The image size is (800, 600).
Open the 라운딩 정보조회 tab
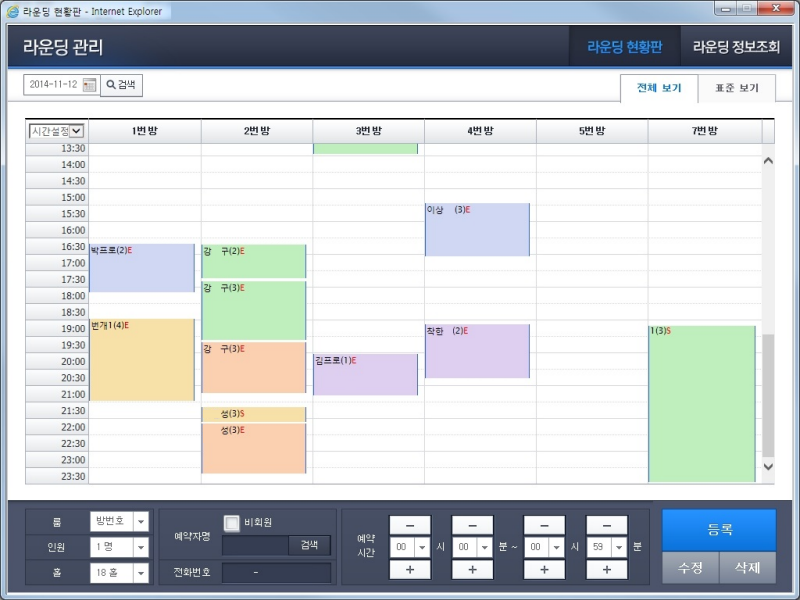pos(735,47)
